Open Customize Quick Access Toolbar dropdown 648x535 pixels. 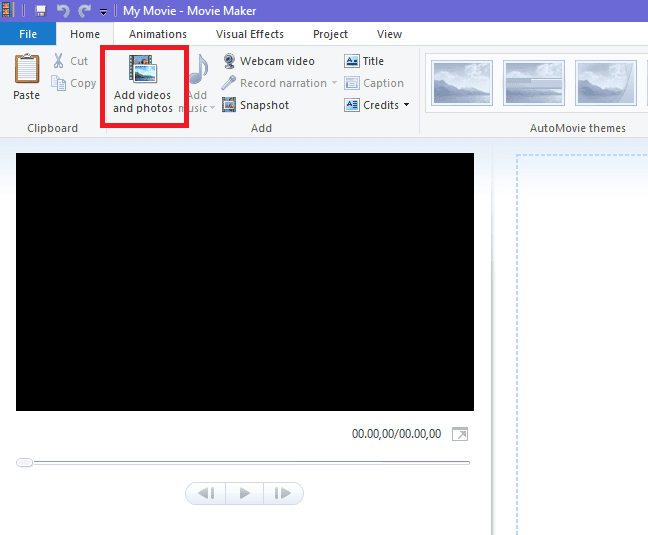click(103, 12)
